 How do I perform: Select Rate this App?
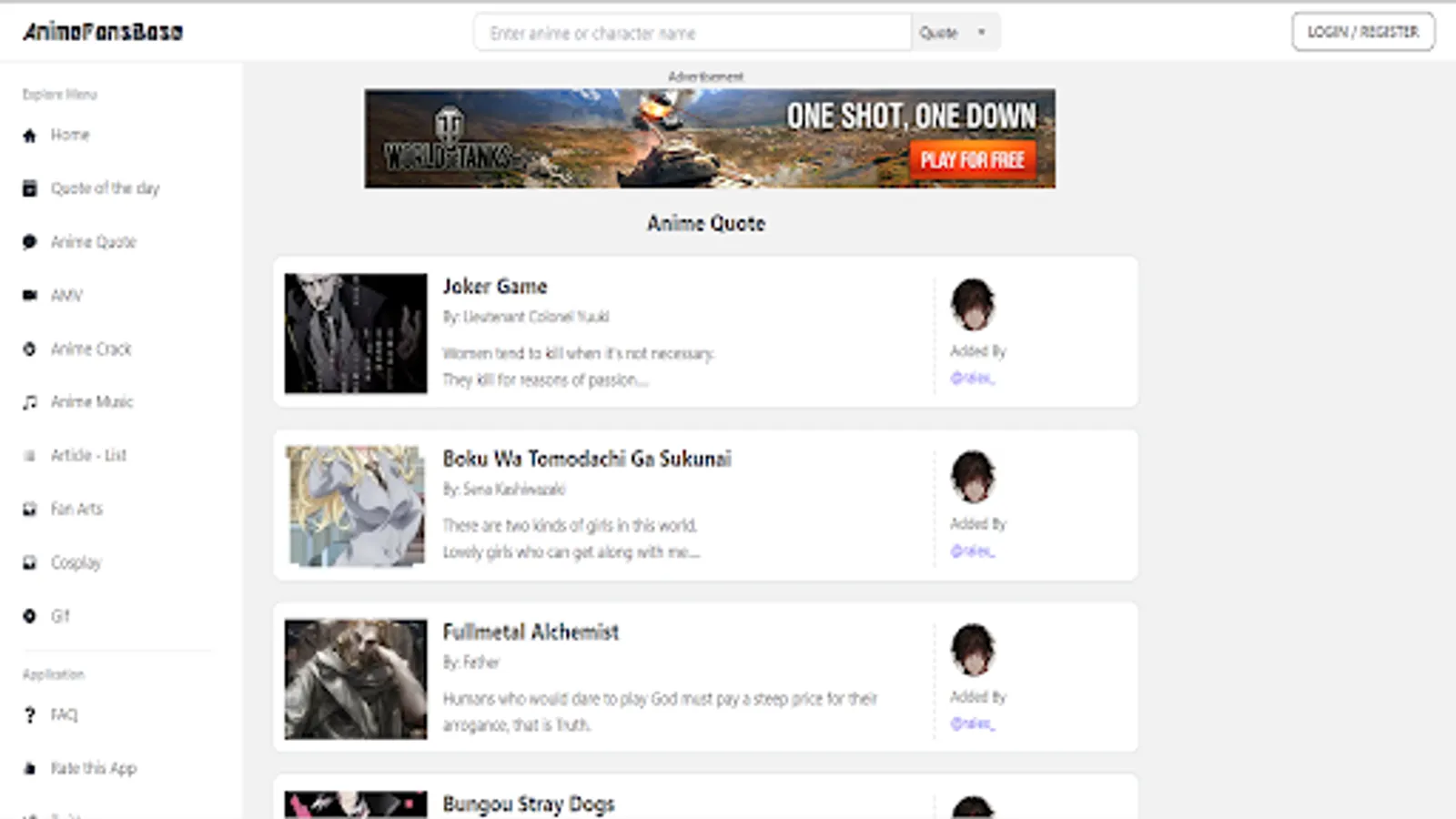(x=94, y=769)
